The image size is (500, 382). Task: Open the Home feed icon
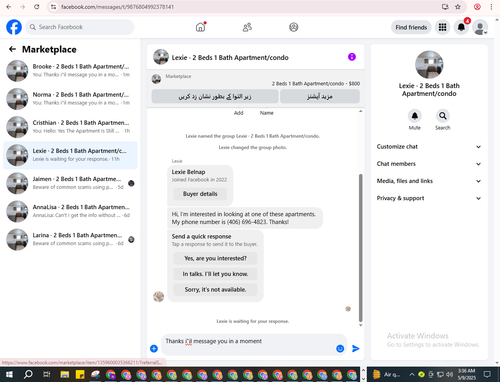pos(200,27)
